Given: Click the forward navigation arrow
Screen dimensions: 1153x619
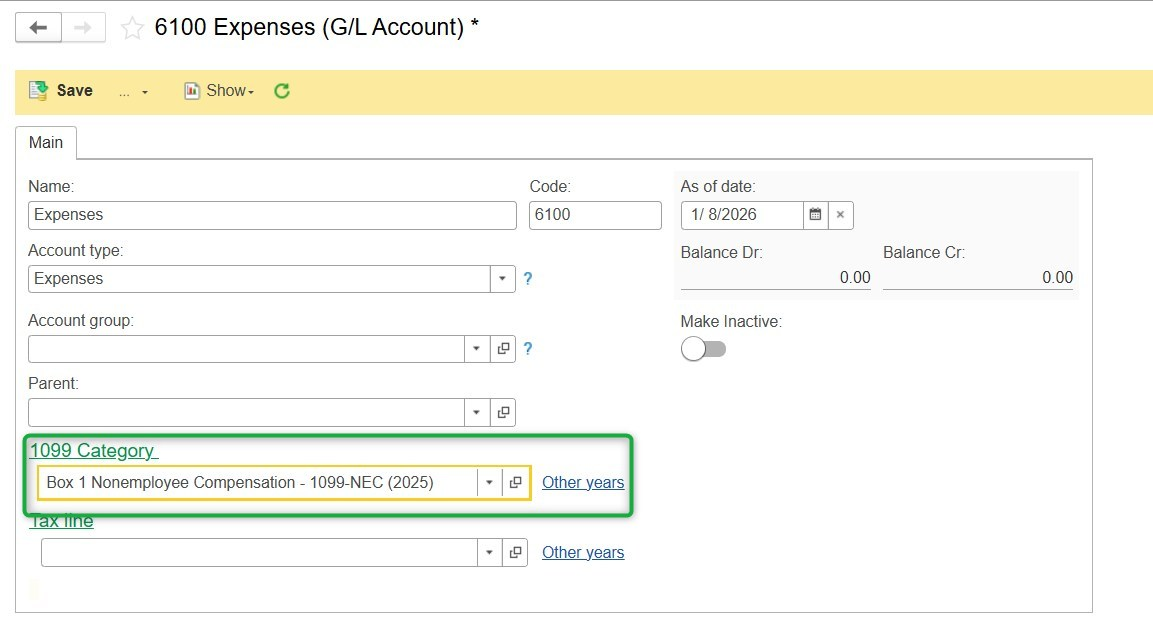Looking at the screenshot, I should (83, 28).
